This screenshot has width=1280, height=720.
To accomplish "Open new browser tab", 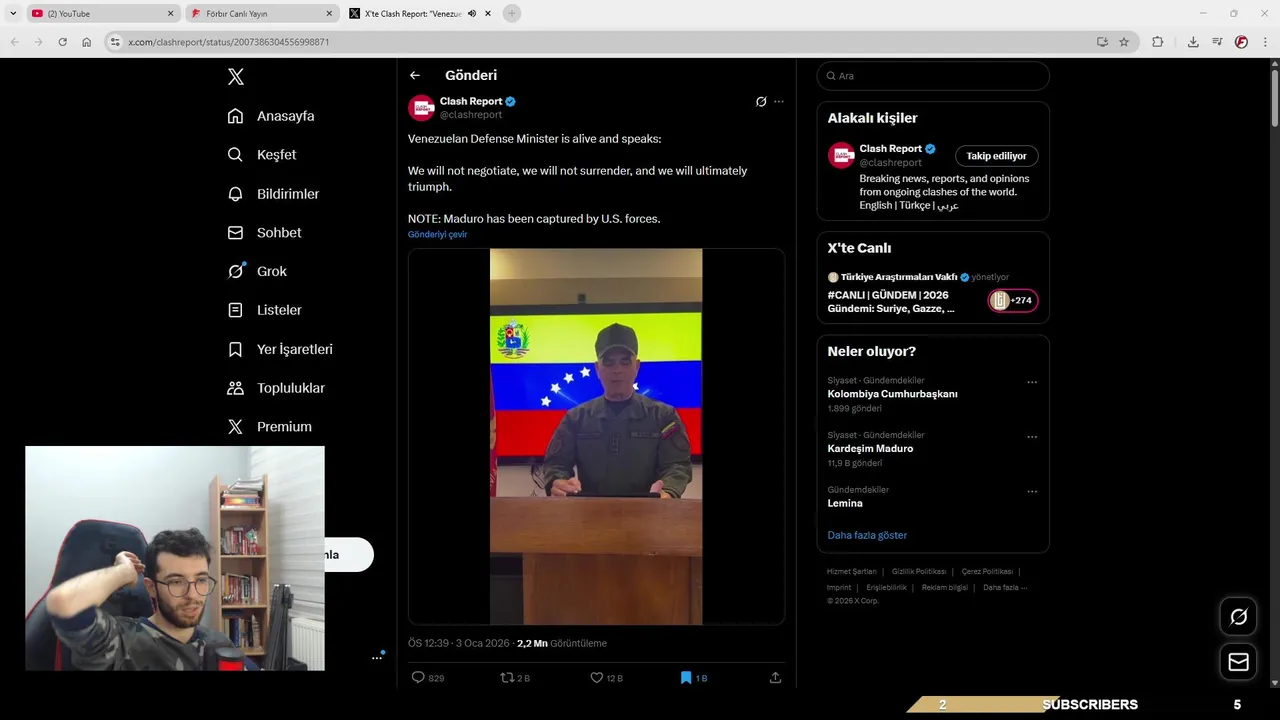I will 512,14.
